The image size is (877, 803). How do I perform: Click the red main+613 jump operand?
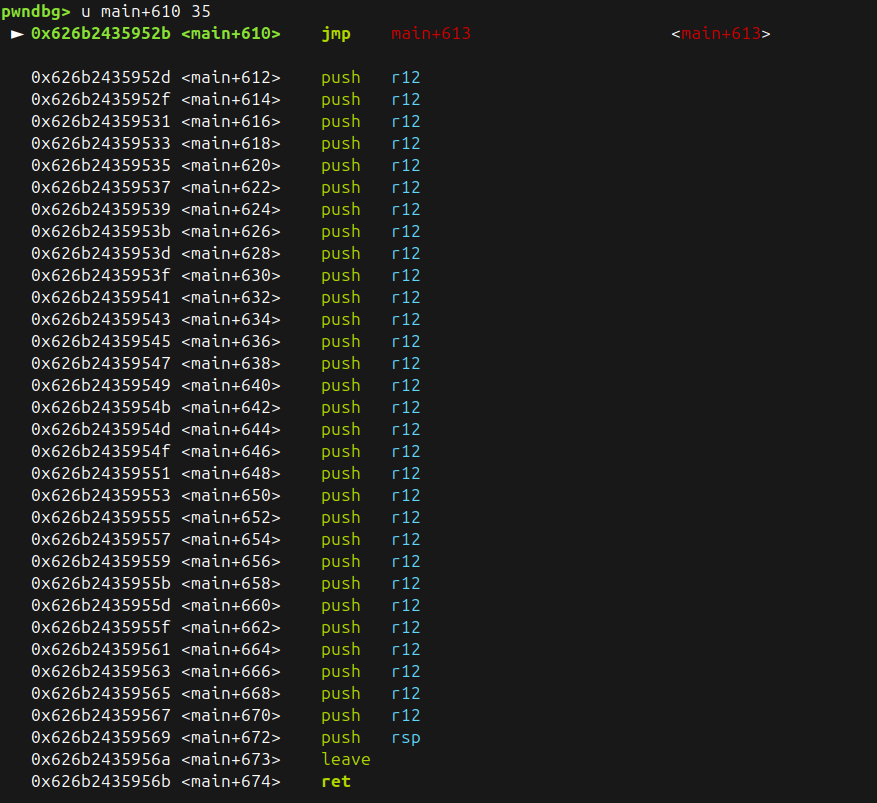click(x=430, y=34)
